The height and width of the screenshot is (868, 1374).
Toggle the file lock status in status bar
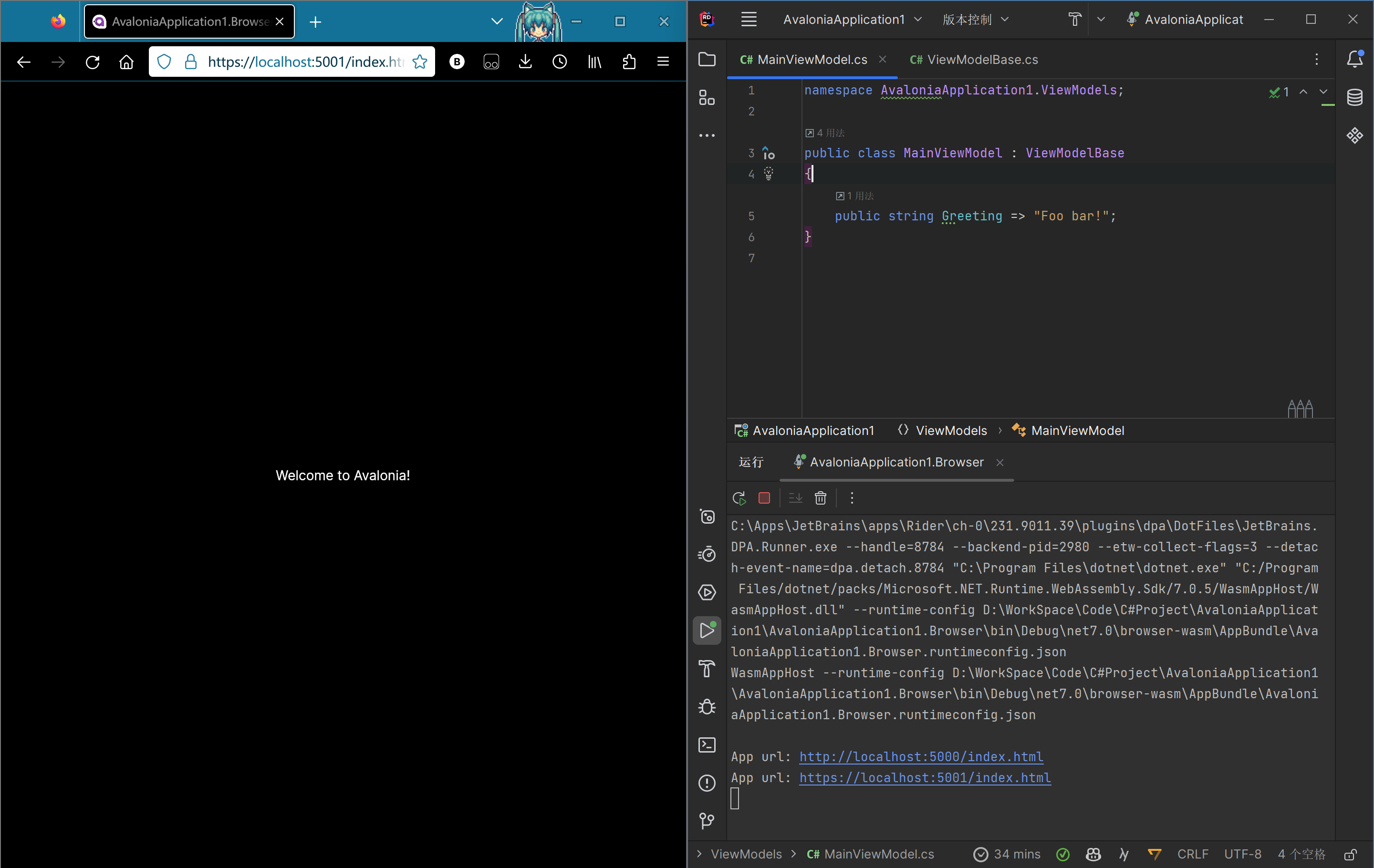[1351, 854]
